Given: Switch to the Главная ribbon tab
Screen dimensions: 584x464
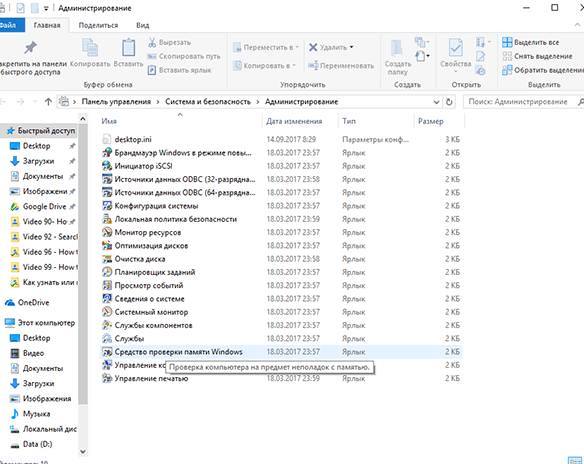Looking at the screenshot, I should pos(47,25).
